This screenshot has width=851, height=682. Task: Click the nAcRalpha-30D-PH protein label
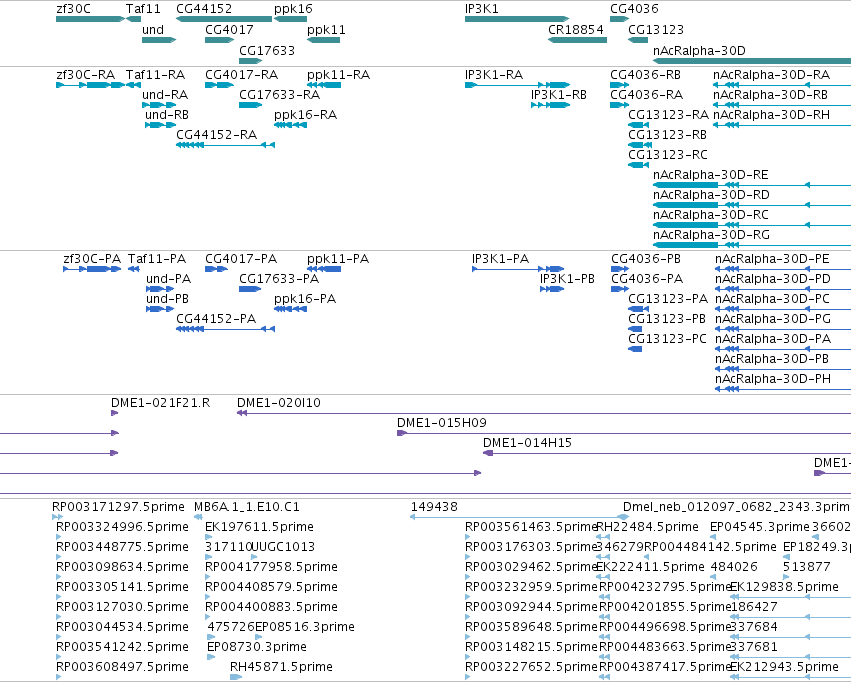[x=773, y=379]
